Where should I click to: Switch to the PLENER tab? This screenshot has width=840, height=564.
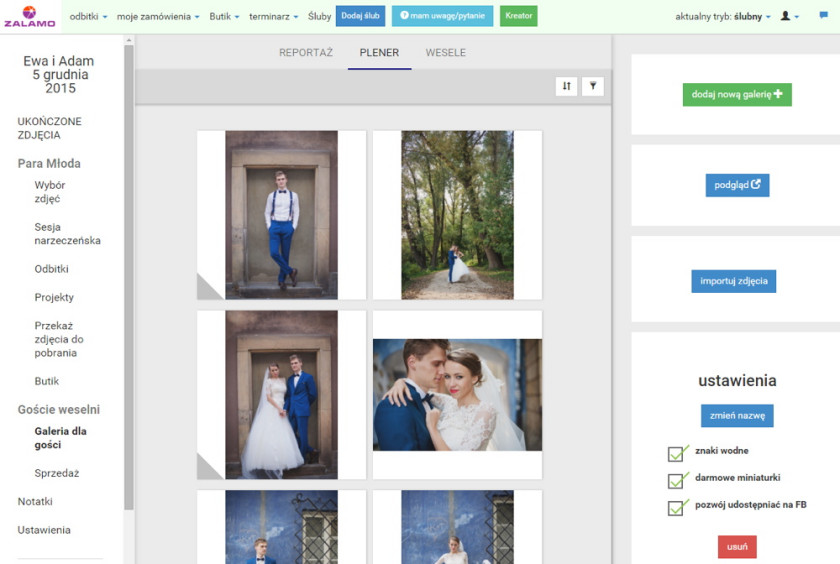coord(379,52)
